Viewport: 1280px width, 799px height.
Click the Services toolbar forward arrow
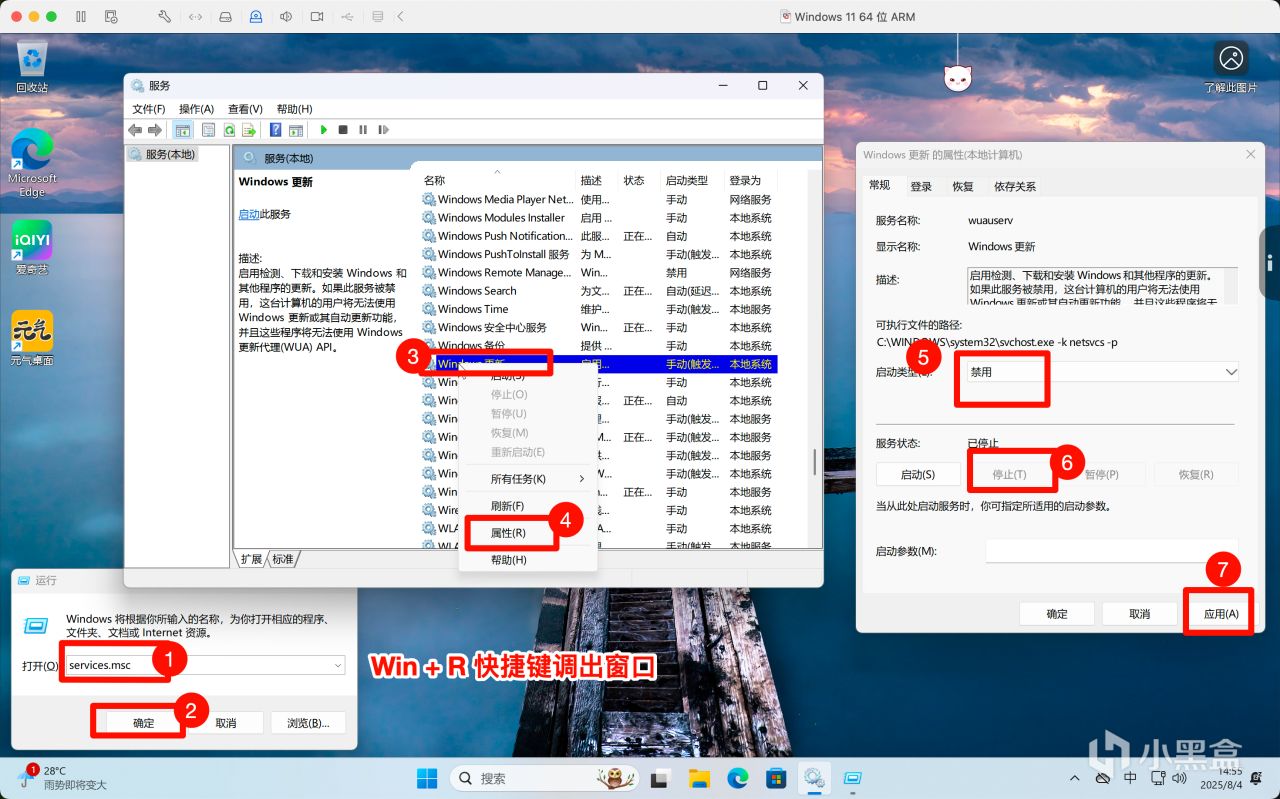click(x=155, y=130)
